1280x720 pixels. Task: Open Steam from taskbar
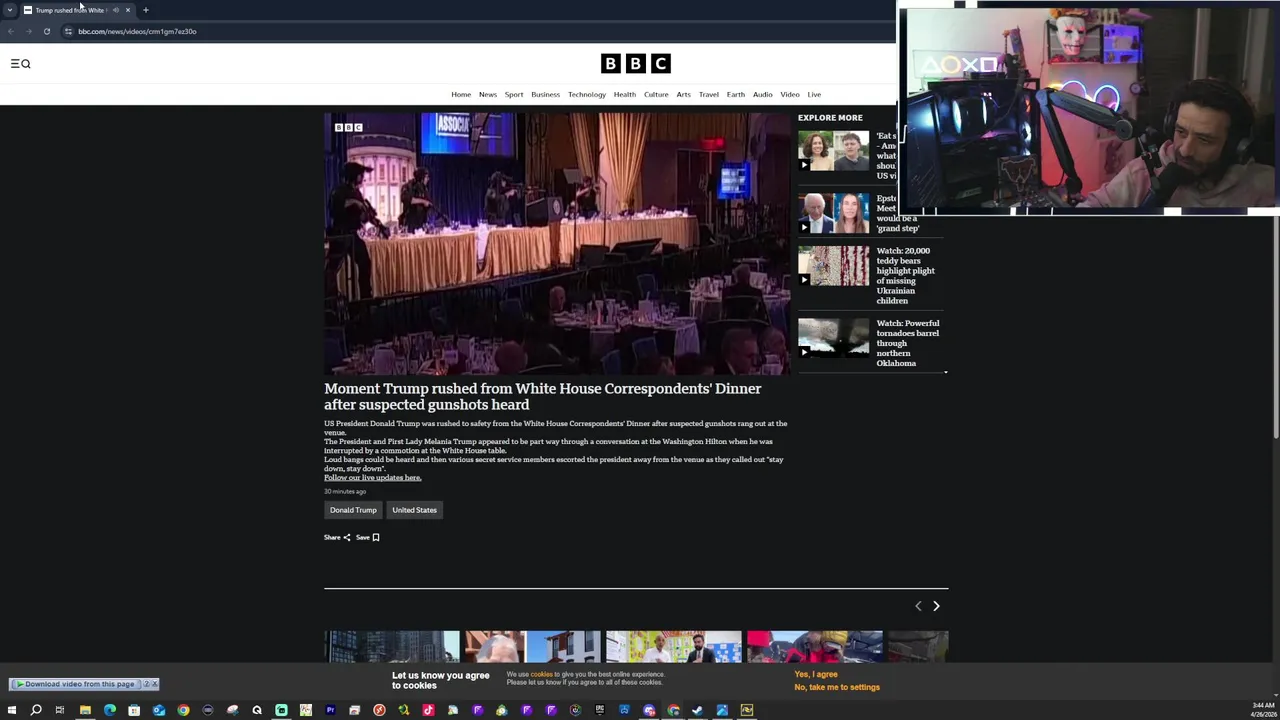(698, 710)
